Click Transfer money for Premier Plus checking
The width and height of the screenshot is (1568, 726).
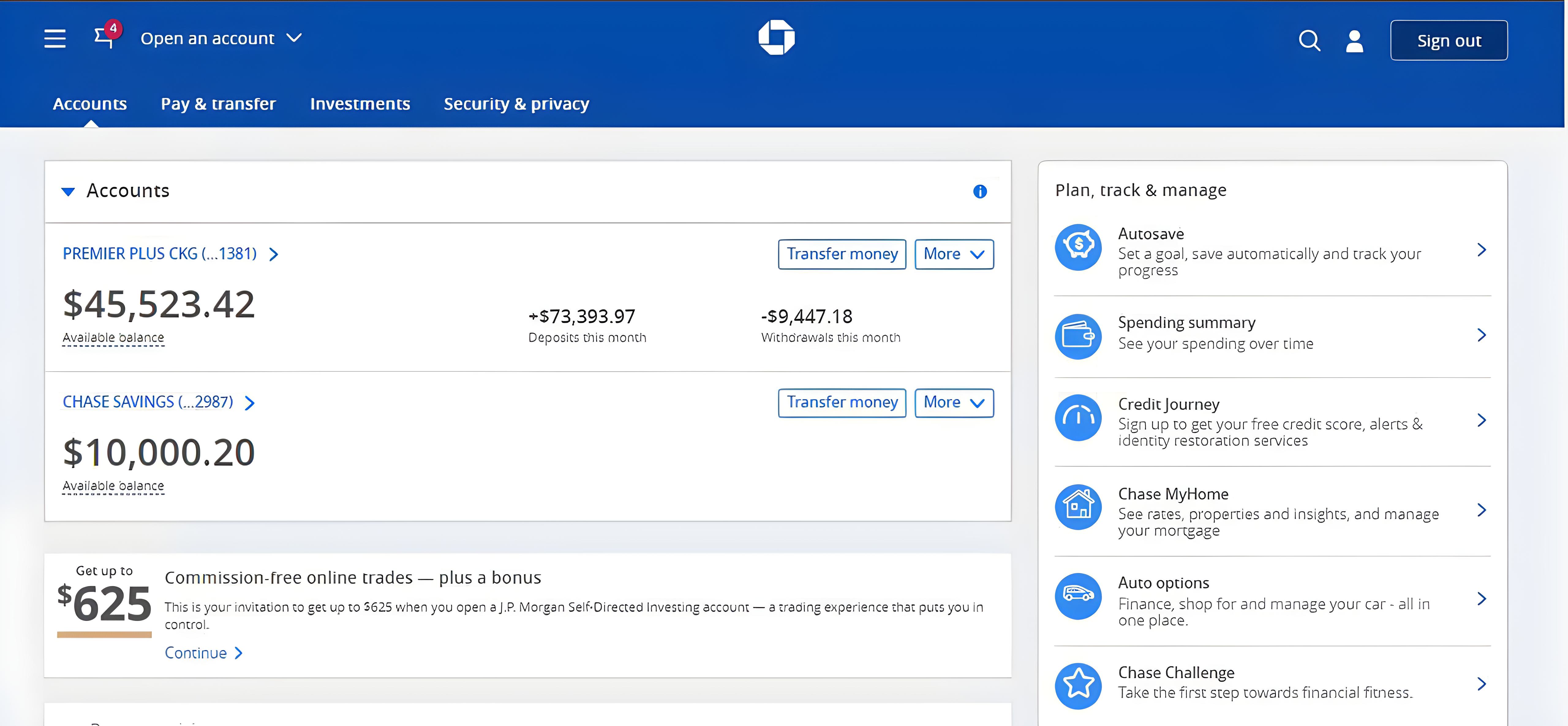842,254
